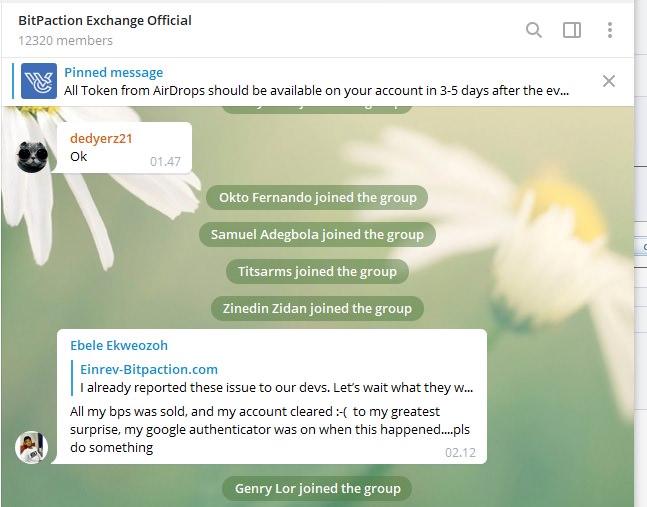Viewport: 647px width, 507px height.
Task: Click Samuel Adegbola joined the group notice
Action: point(317,235)
